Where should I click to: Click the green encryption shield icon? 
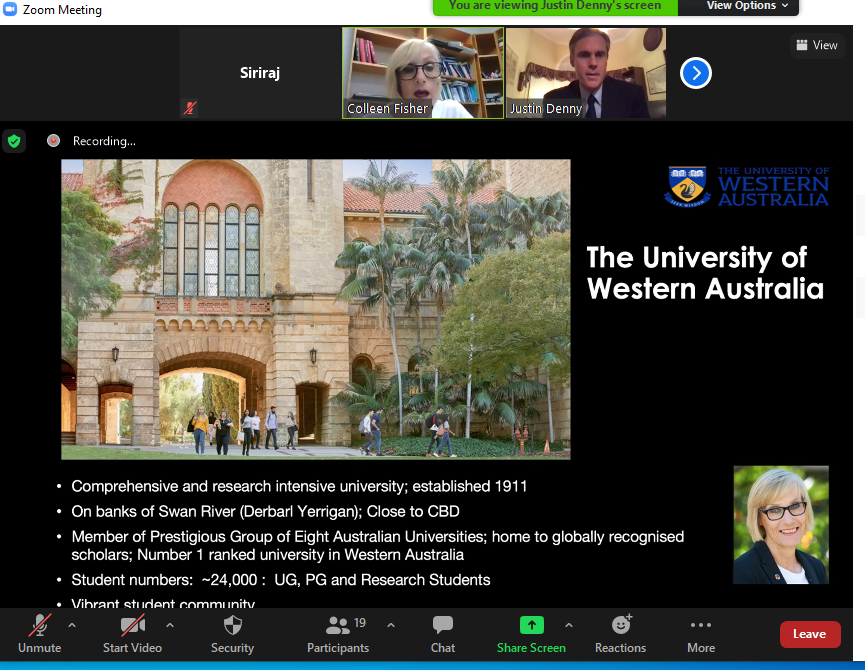pos(14,141)
